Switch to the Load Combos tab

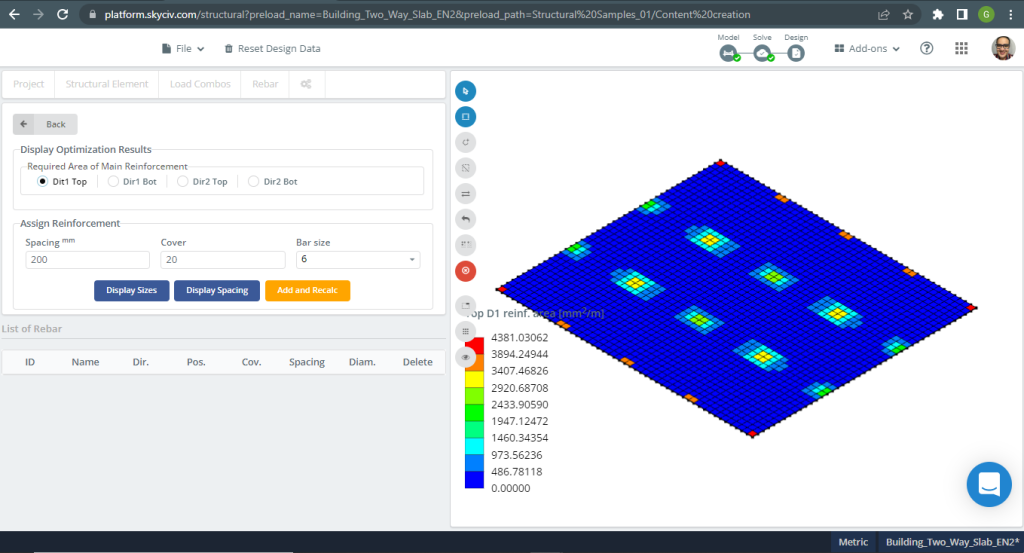point(199,84)
